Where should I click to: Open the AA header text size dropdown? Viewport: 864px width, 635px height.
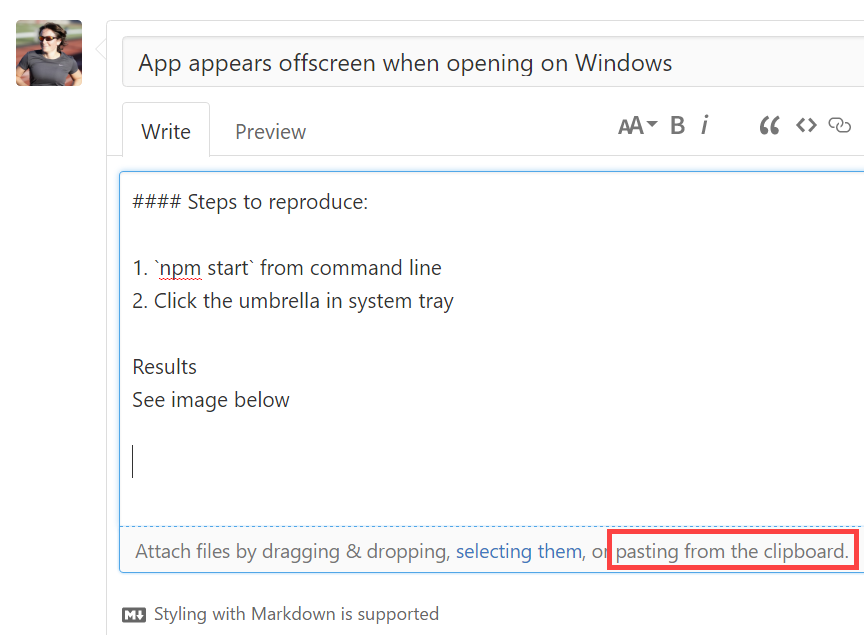pos(637,126)
